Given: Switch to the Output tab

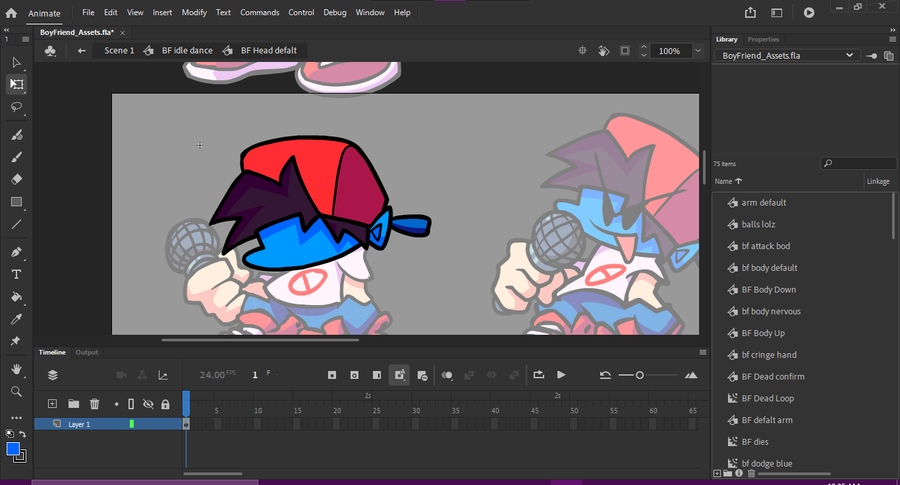Looking at the screenshot, I should (x=87, y=352).
